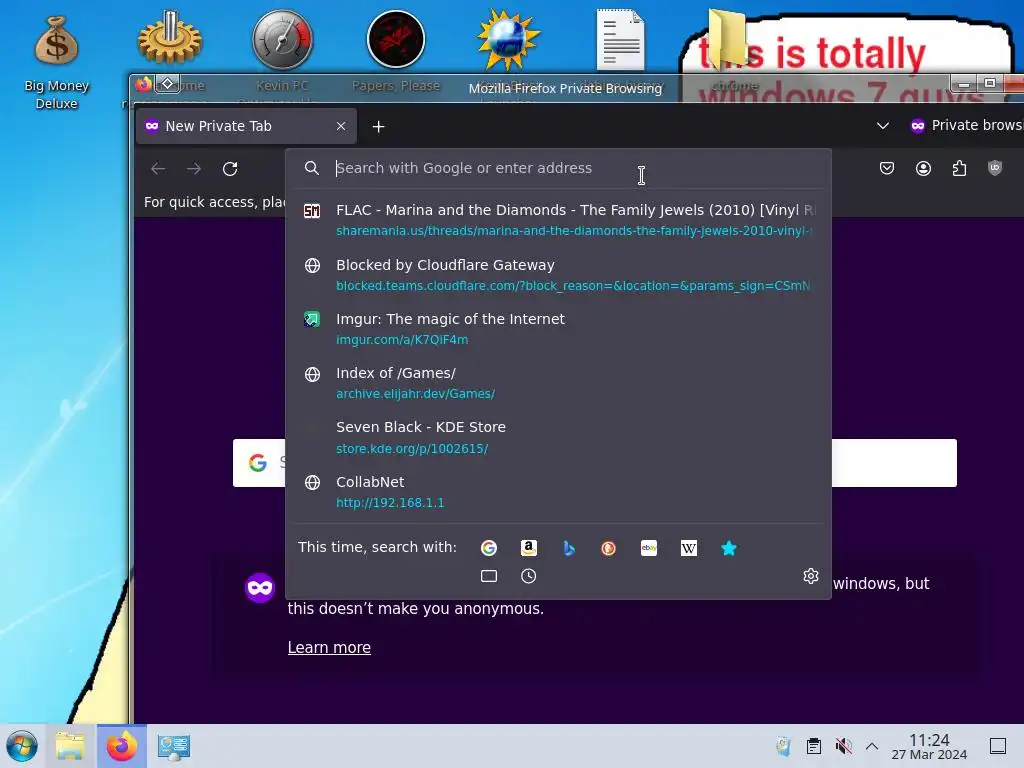Open http://192.168.1.1 link
The image size is (1024, 768).
pos(390,503)
